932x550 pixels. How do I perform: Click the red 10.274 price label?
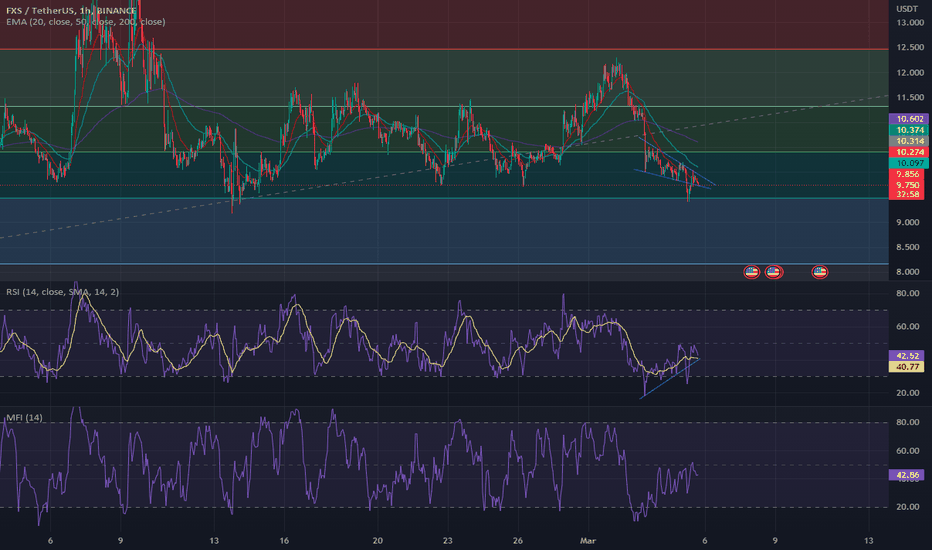coord(909,152)
